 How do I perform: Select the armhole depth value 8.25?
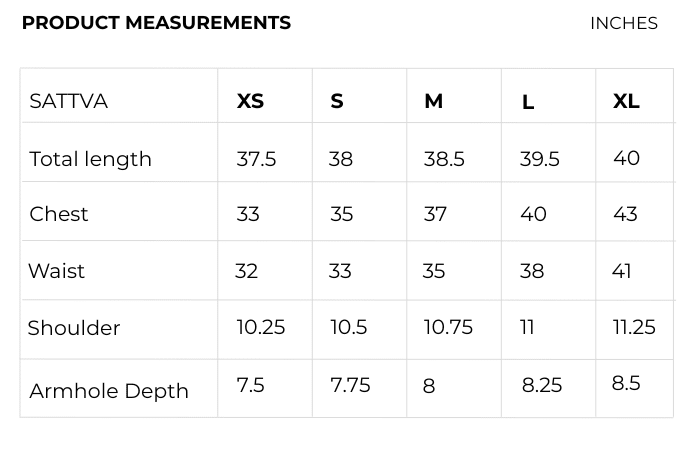pos(542,385)
